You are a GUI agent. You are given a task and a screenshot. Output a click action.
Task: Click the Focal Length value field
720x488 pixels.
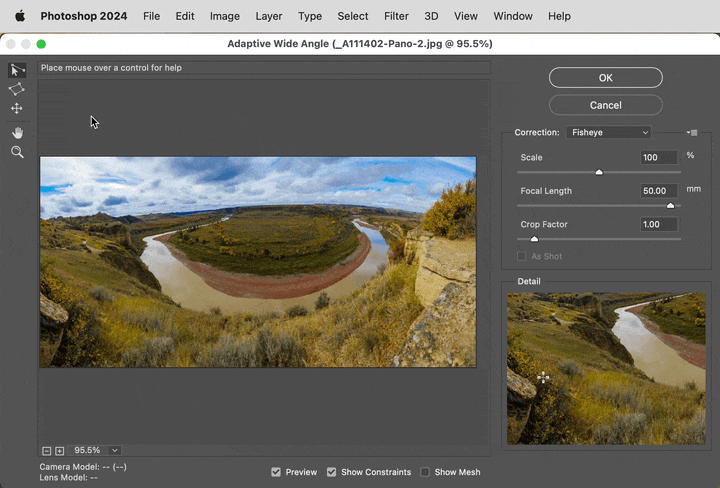tap(658, 191)
